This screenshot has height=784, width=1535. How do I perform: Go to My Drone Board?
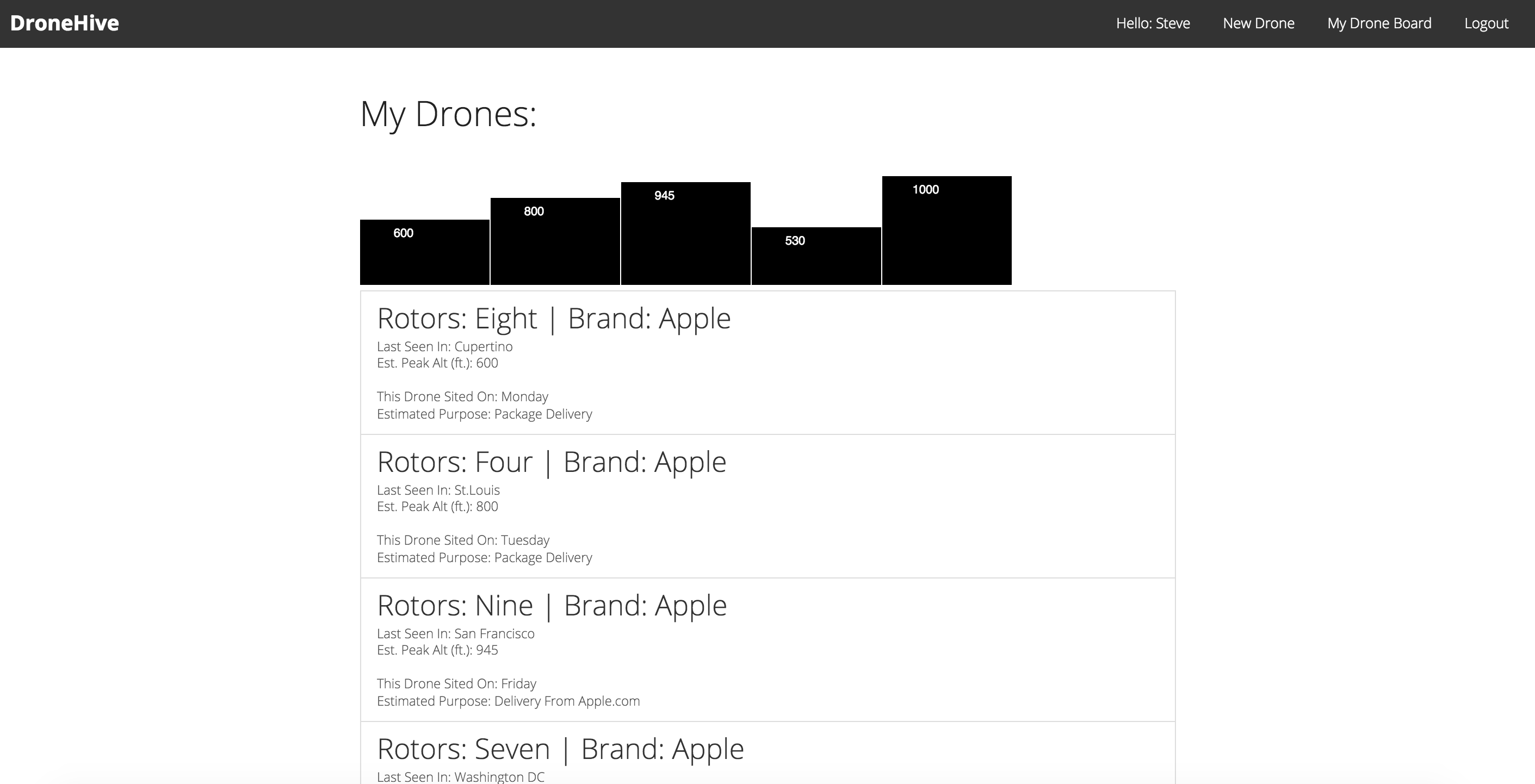point(1379,23)
